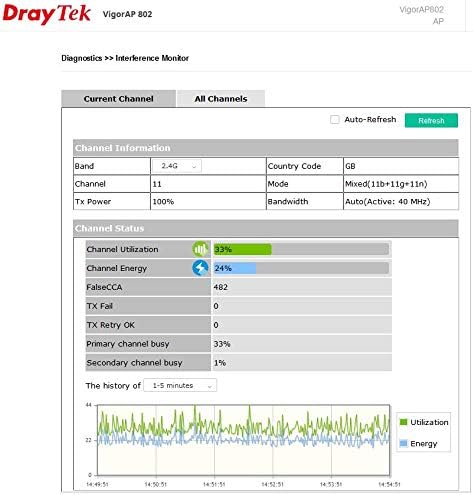Open the history 1-5 minutes dropdown

coord(180,385)
